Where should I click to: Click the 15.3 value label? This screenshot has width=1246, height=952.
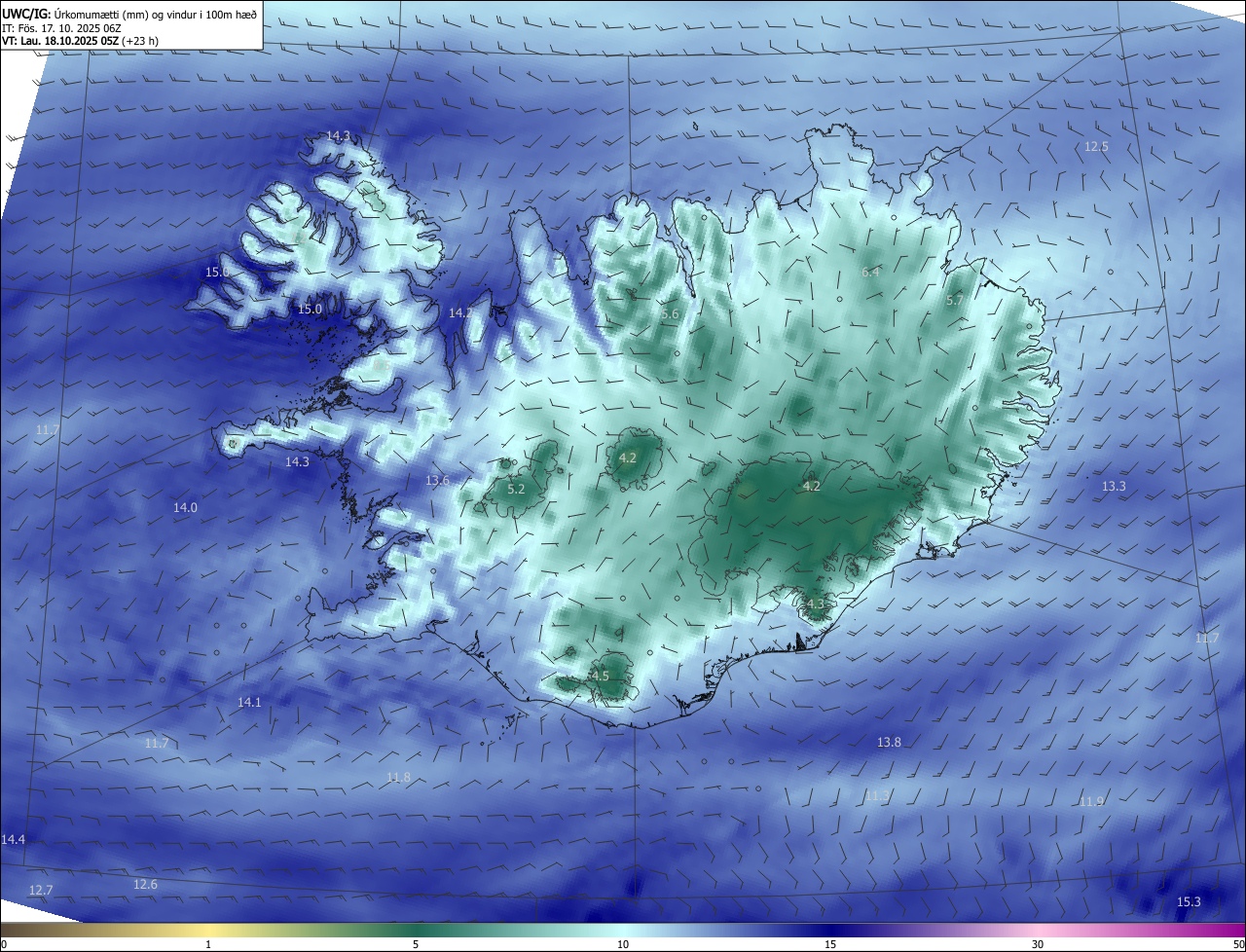[1189, 901]
